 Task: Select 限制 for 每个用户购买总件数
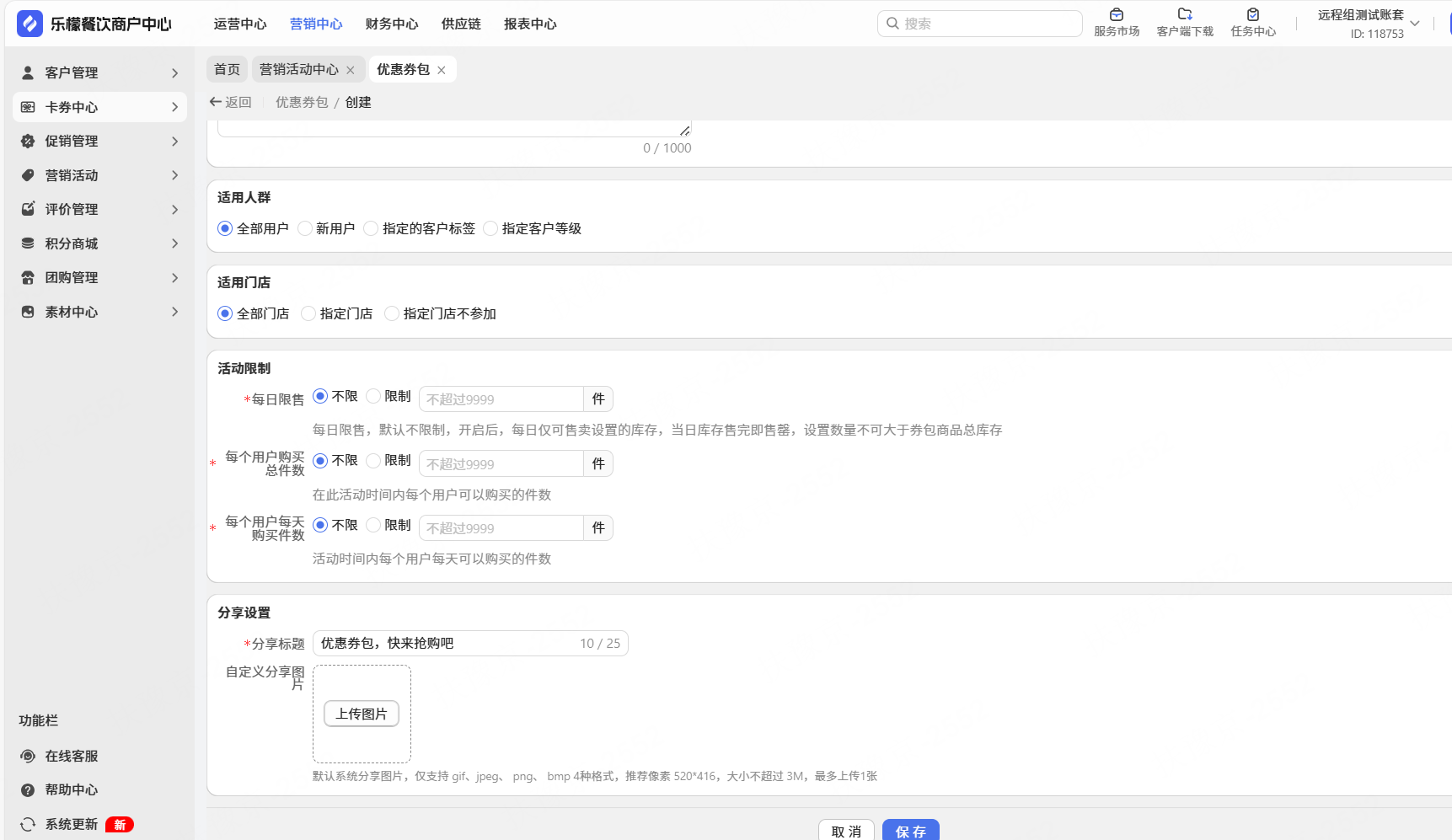[x=373, y=461]
